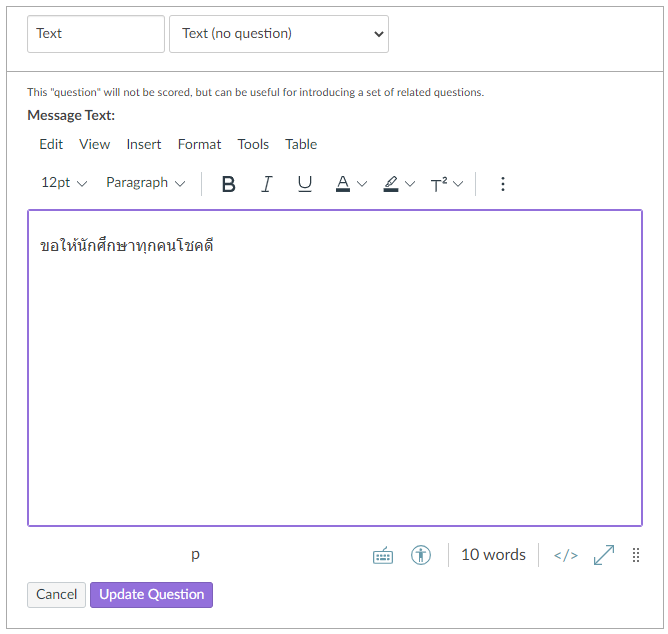Underline the selected text
The image size is (668, 634).
coord(305,184)
